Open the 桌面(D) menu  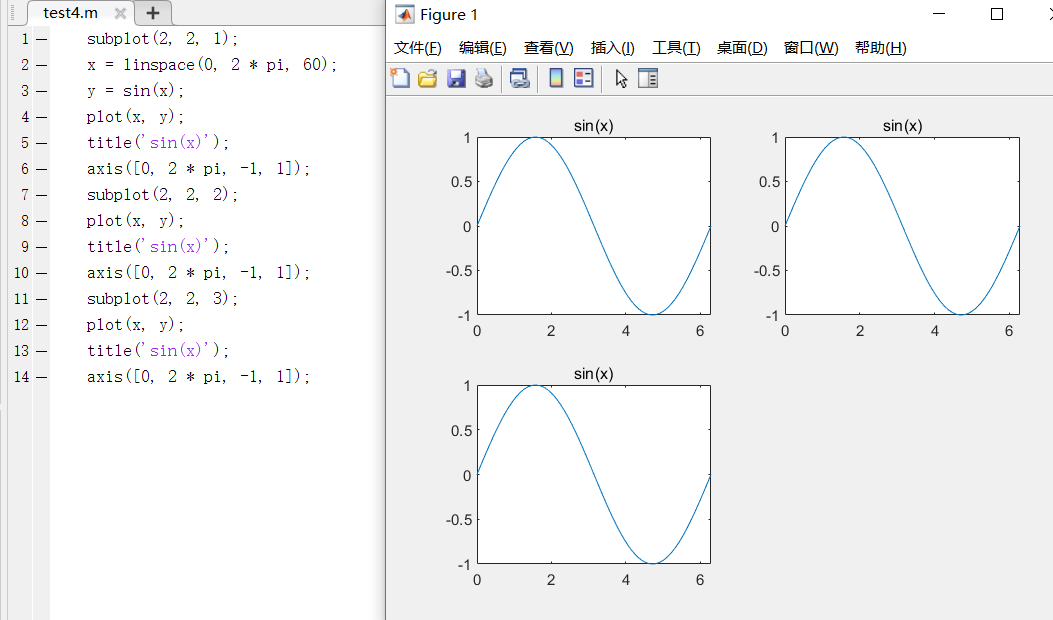pos(742,48)
